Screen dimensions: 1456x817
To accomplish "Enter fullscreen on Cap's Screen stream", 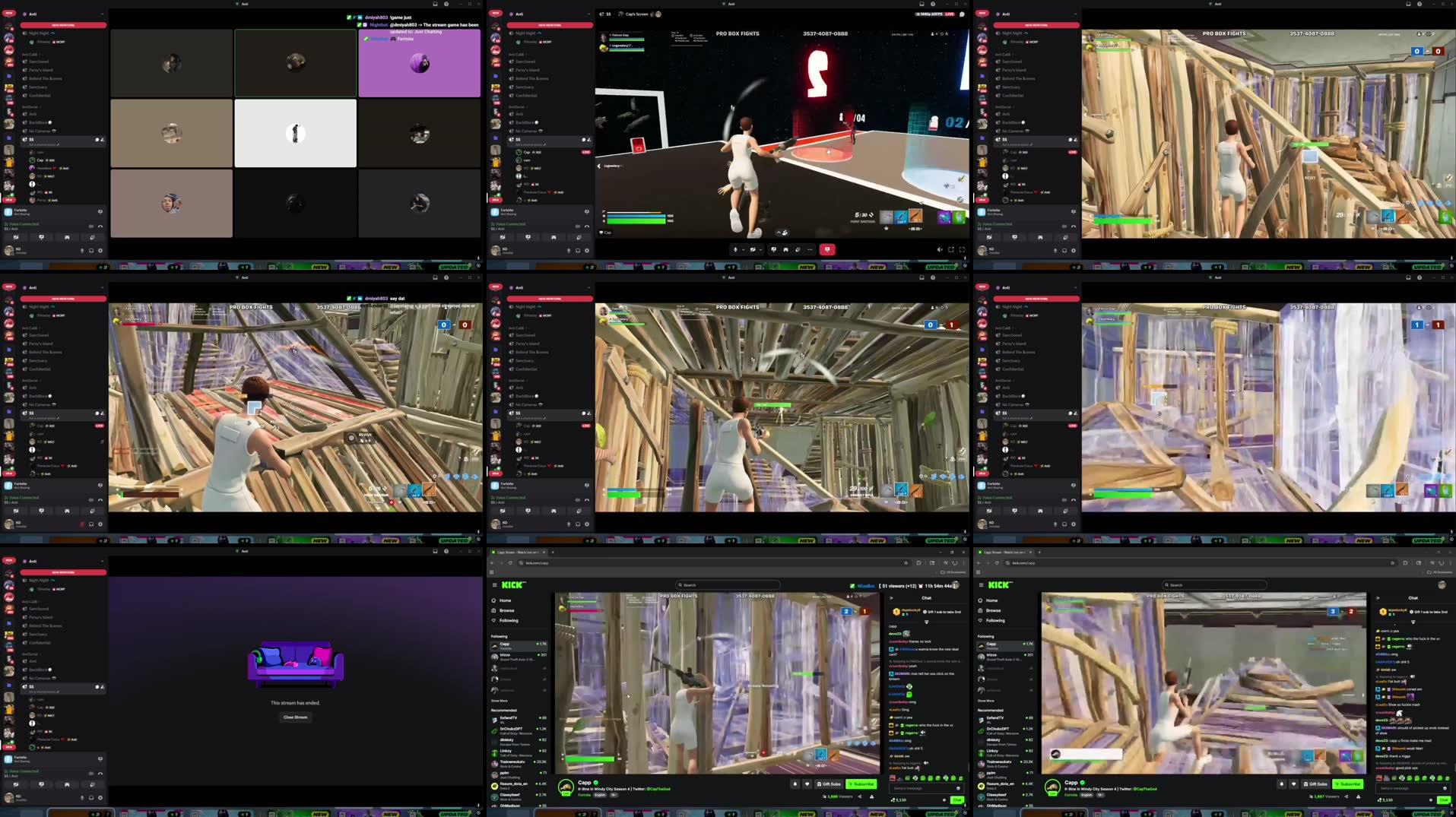I will pyautogui.click(x=962, y=249).
